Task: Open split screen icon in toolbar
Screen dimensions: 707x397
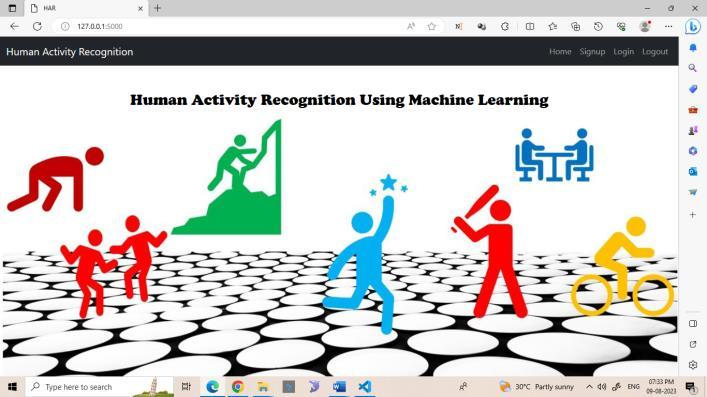Action: point(530,26)
